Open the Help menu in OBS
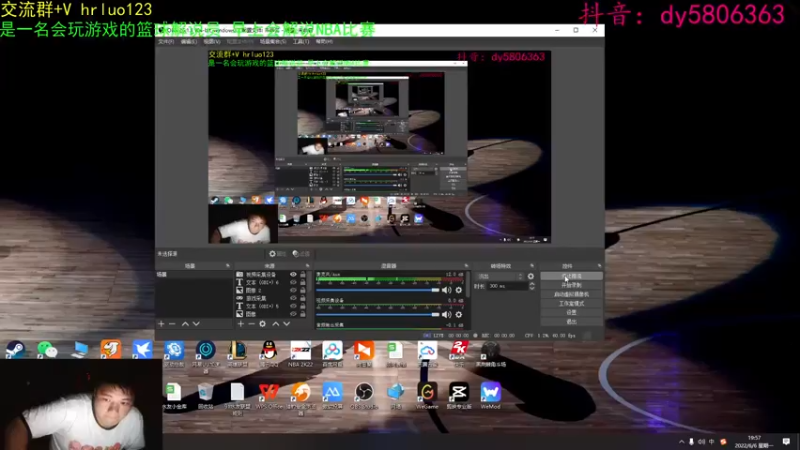The width and height of the screenshot is (800, 450). [324, 41]
